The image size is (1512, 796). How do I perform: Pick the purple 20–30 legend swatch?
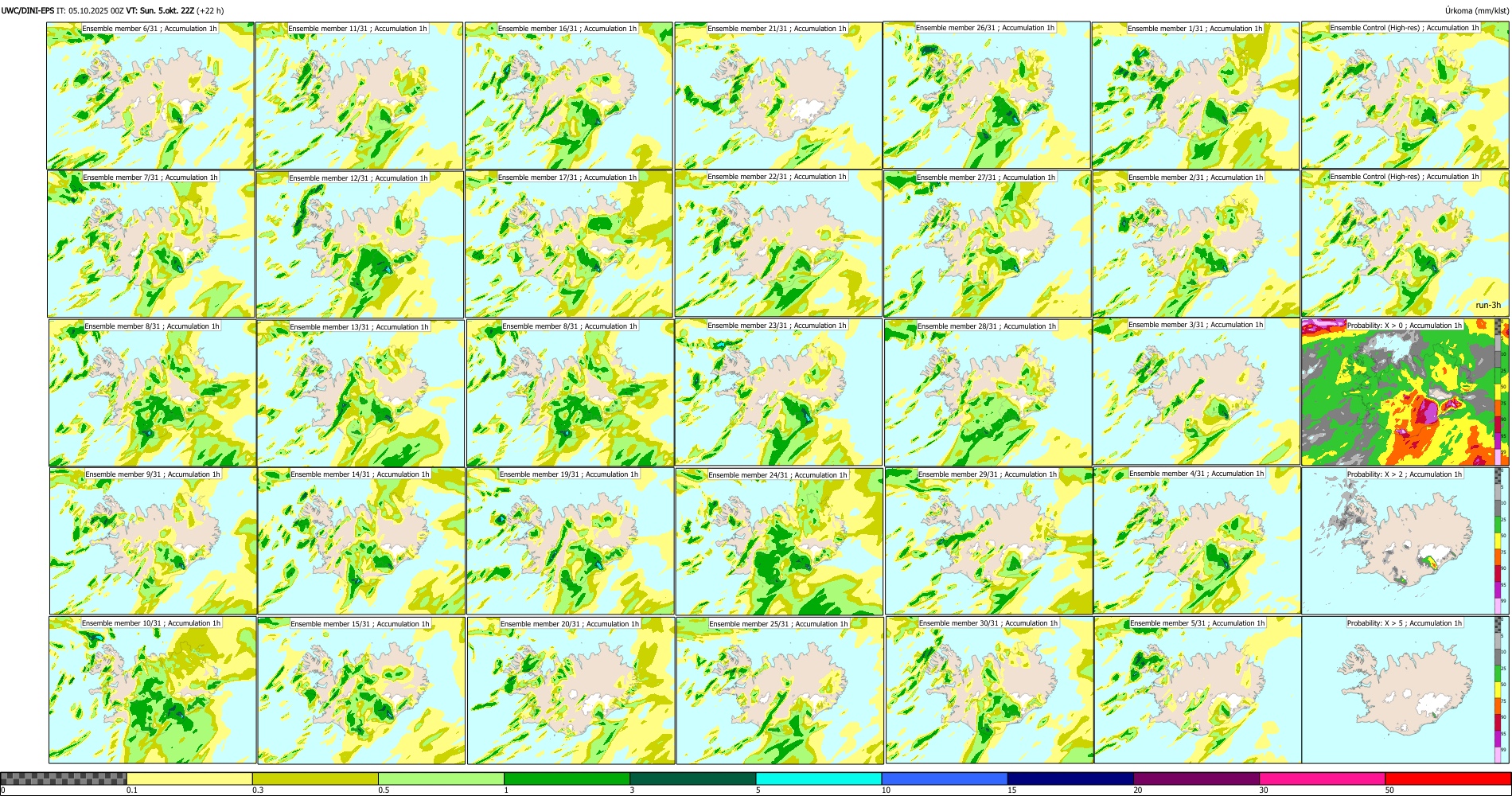1196,778
